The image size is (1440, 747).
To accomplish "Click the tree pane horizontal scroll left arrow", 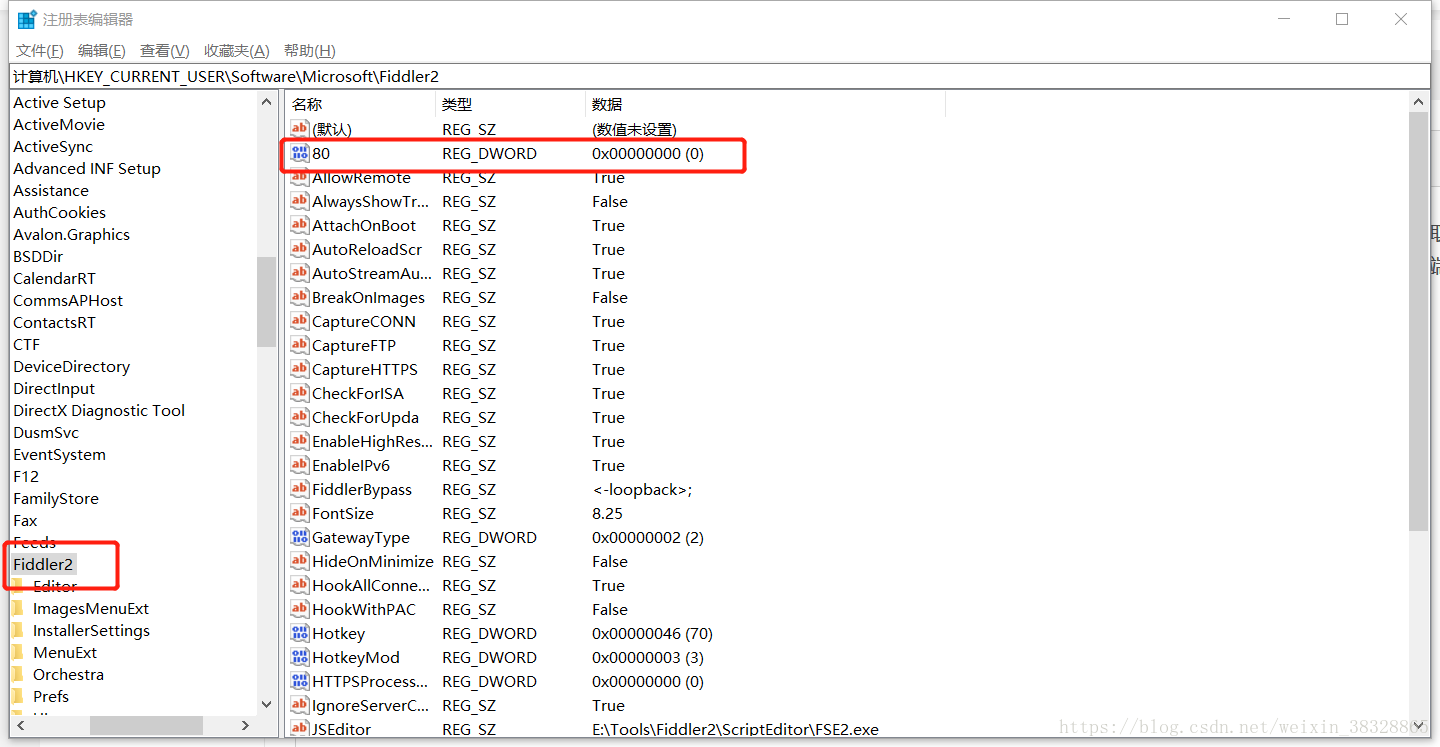I will pos(19,725).
